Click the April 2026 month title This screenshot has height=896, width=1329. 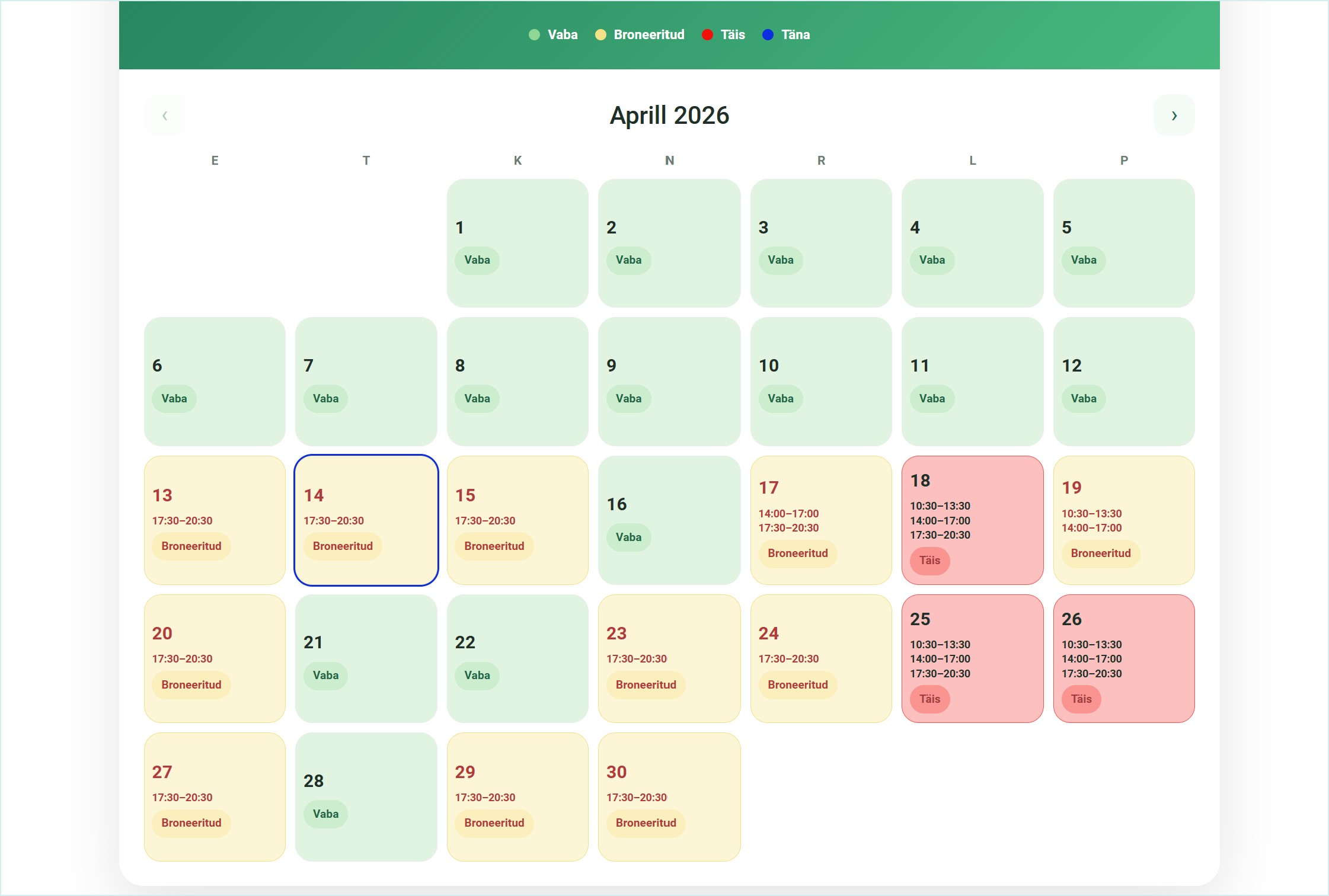(669, 116)
